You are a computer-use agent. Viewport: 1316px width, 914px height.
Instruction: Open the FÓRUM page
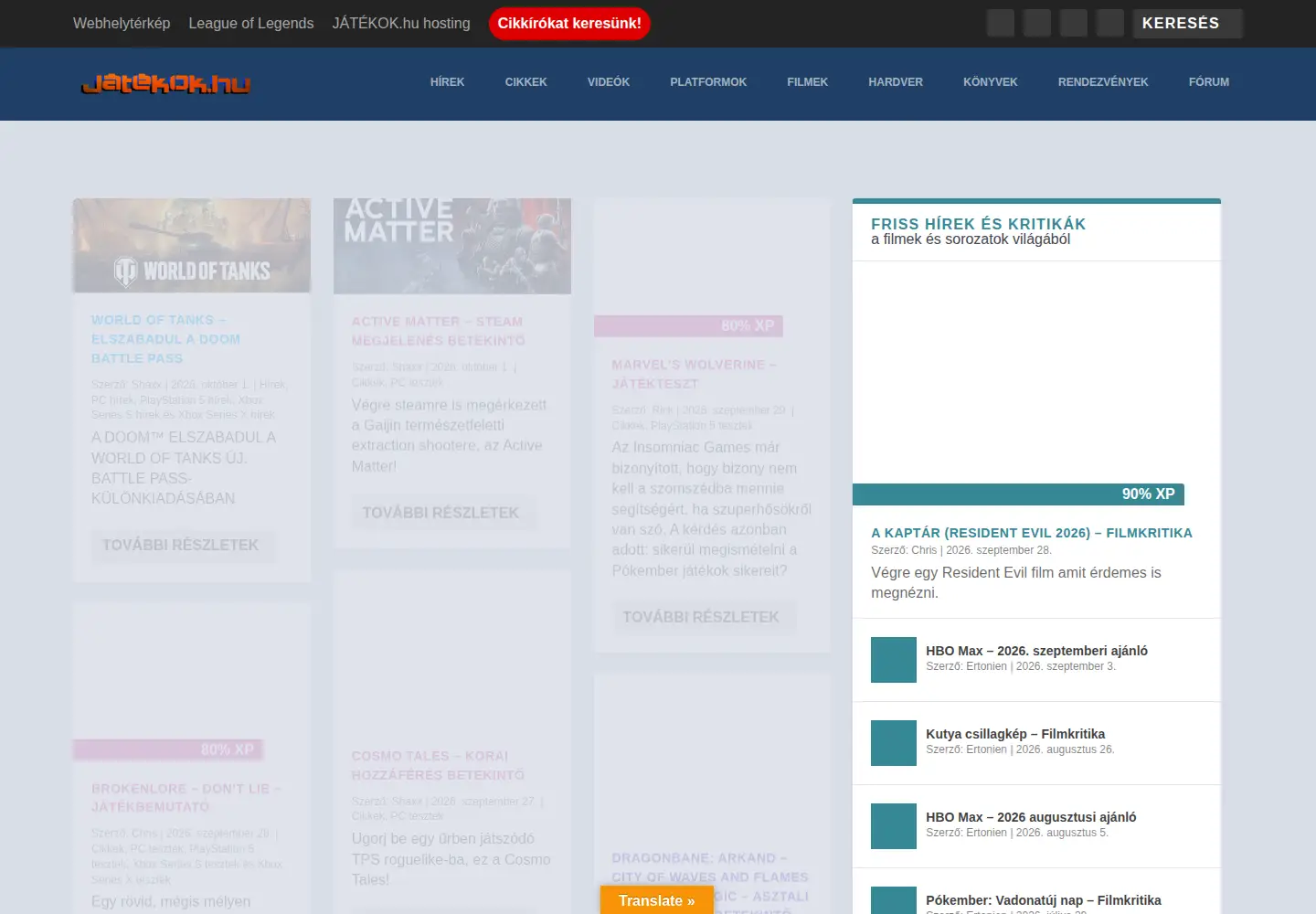coord(1209,82)
